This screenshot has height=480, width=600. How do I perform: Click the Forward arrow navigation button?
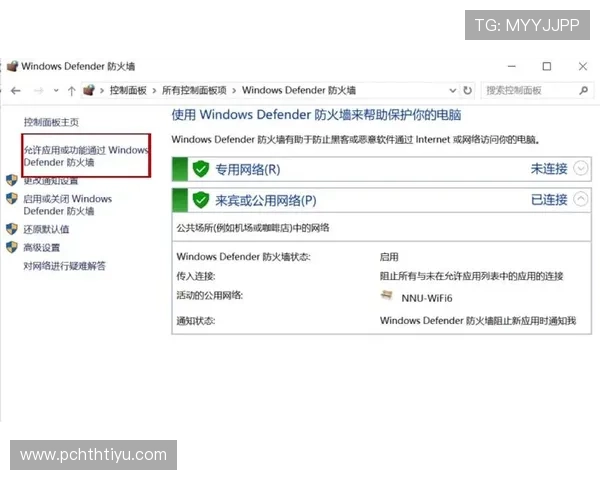point(38,91)
